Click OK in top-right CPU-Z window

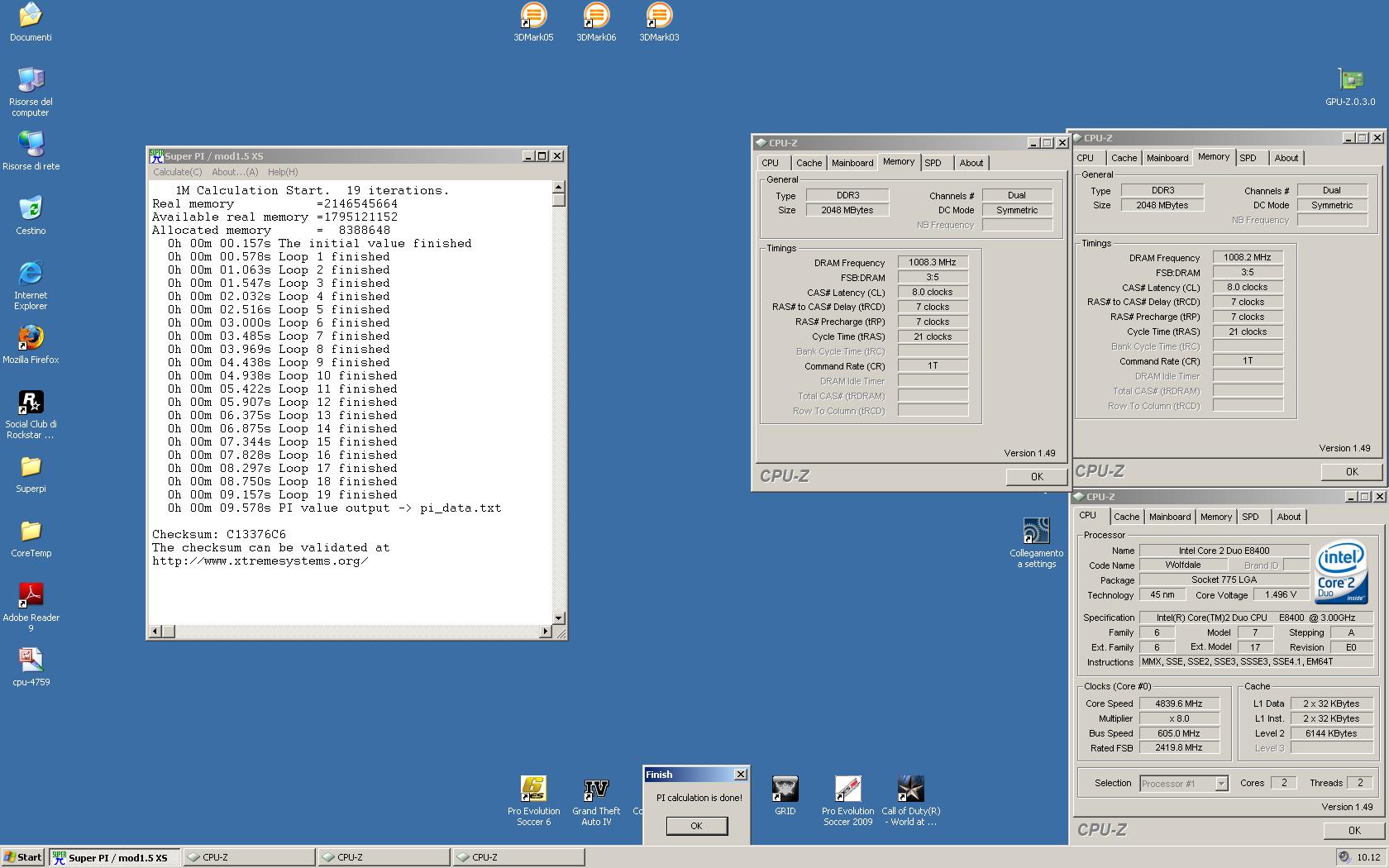1352,471
